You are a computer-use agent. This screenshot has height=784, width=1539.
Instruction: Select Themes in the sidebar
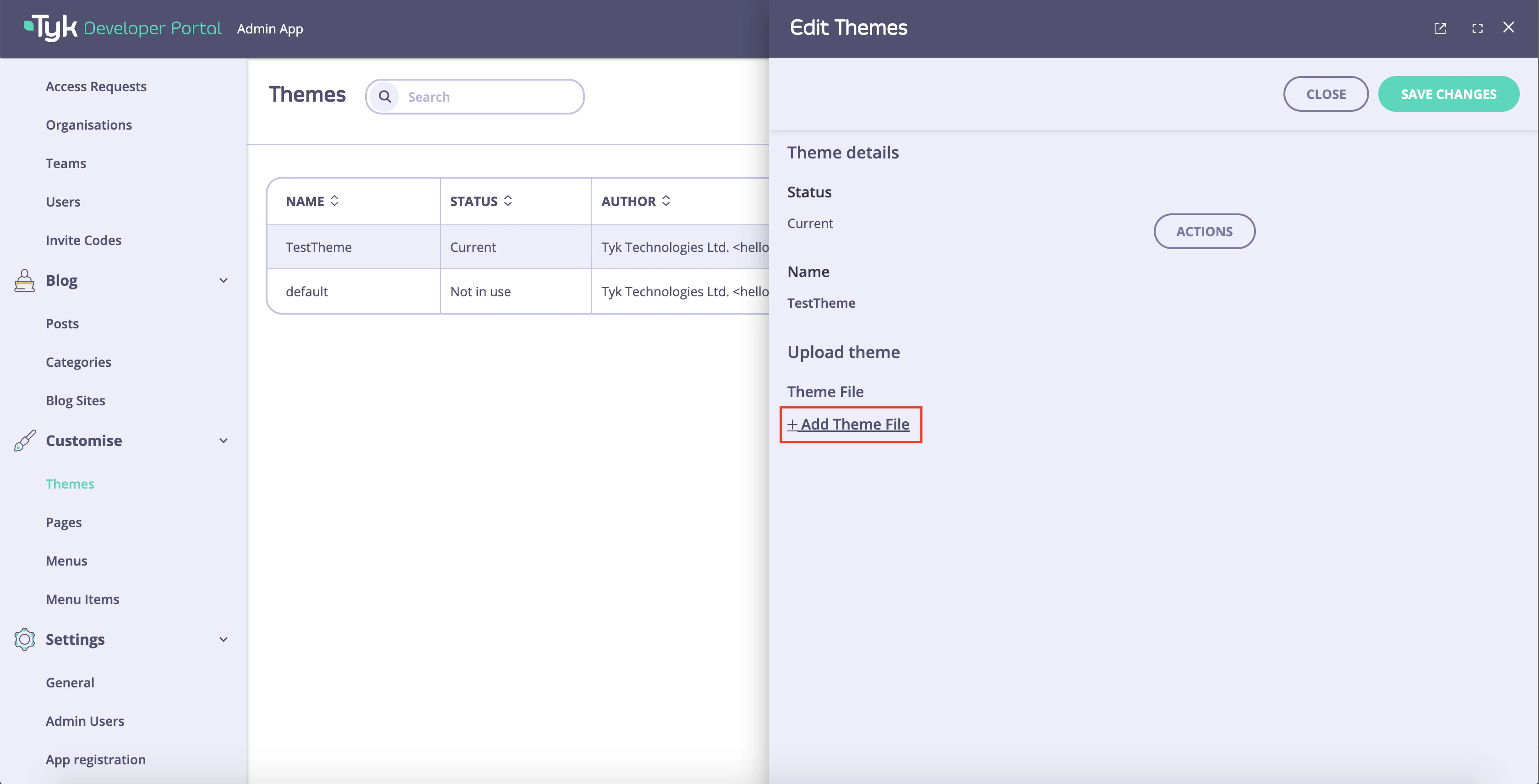70,484
